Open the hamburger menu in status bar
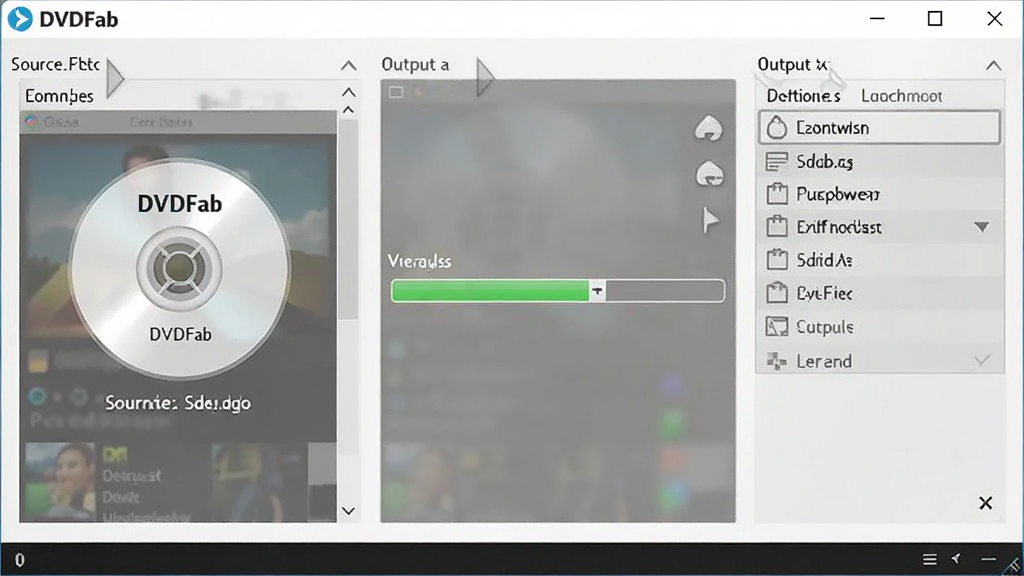1024x576 pixels. tap(929, 560)
